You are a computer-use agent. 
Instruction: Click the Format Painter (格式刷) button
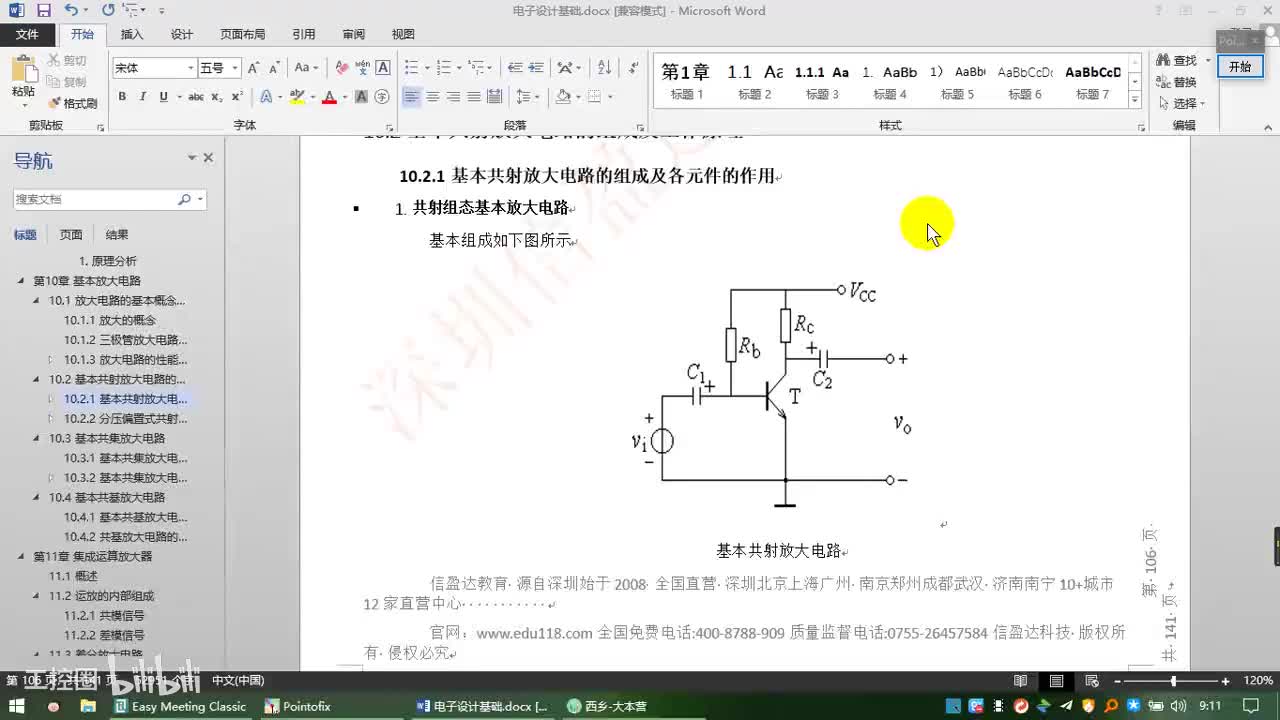pos(73,103)
